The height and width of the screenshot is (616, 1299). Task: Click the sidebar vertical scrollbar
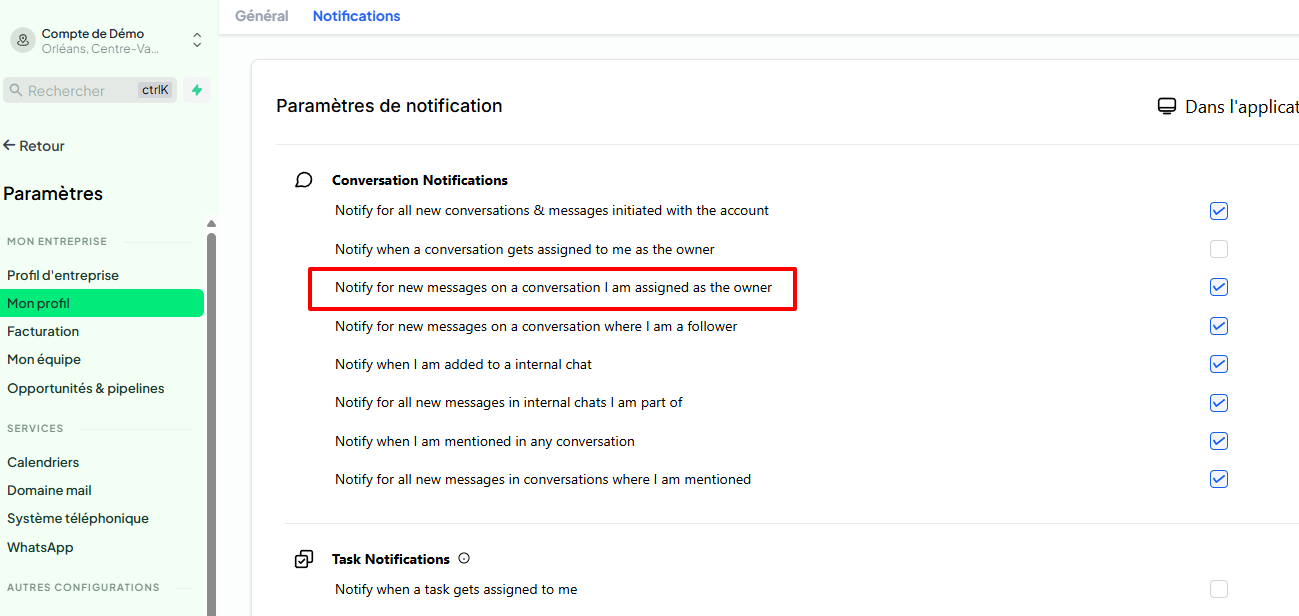pos(211,420)
